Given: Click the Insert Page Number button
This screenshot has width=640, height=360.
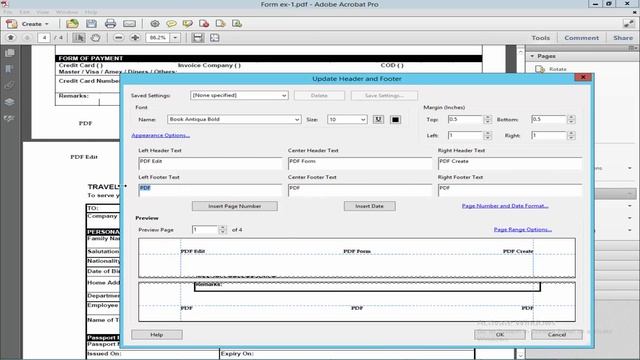Looking at the screenshot, I should tap(235, 206).
